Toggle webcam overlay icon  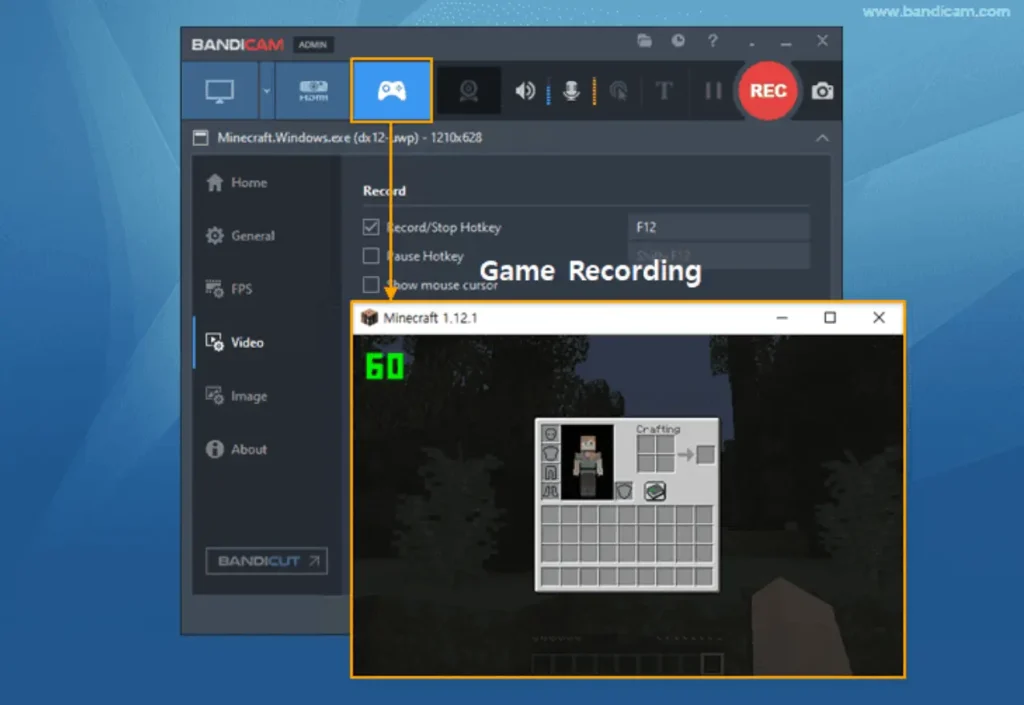point(468,91)
